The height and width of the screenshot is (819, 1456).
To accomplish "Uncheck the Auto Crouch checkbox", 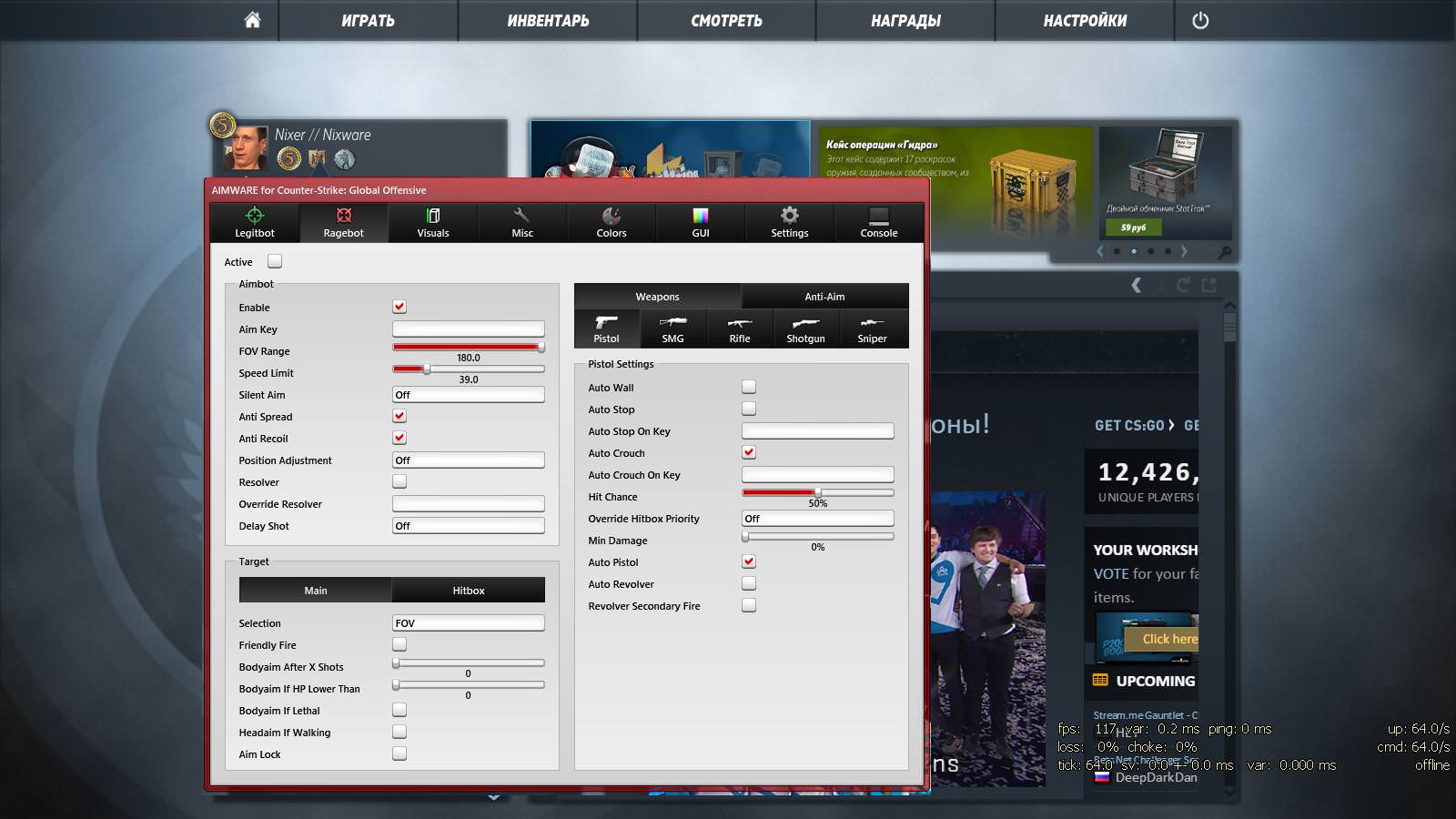I will coord(749,452).
